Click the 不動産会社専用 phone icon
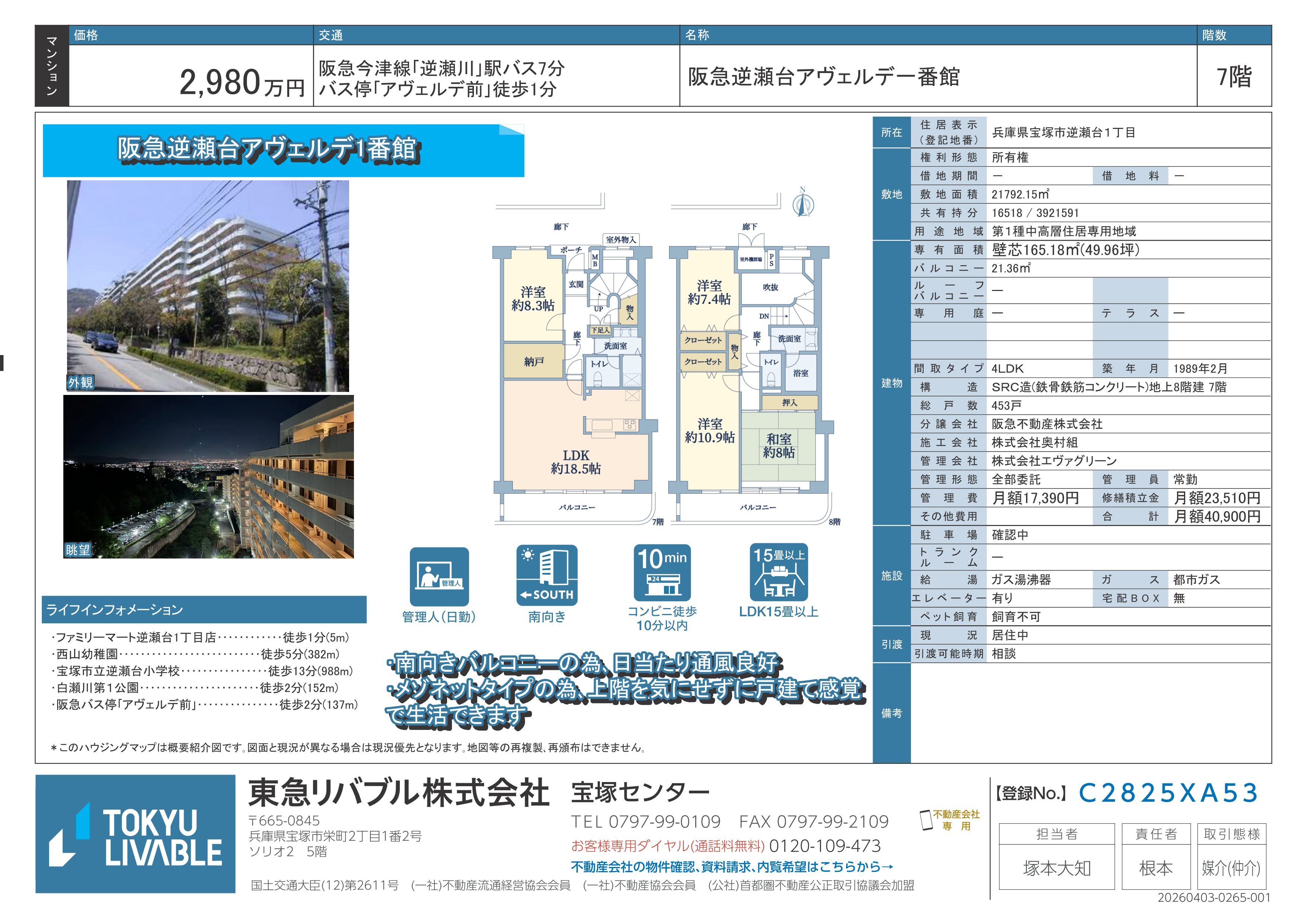The image size is (1307, 924). tap(926, 820)
